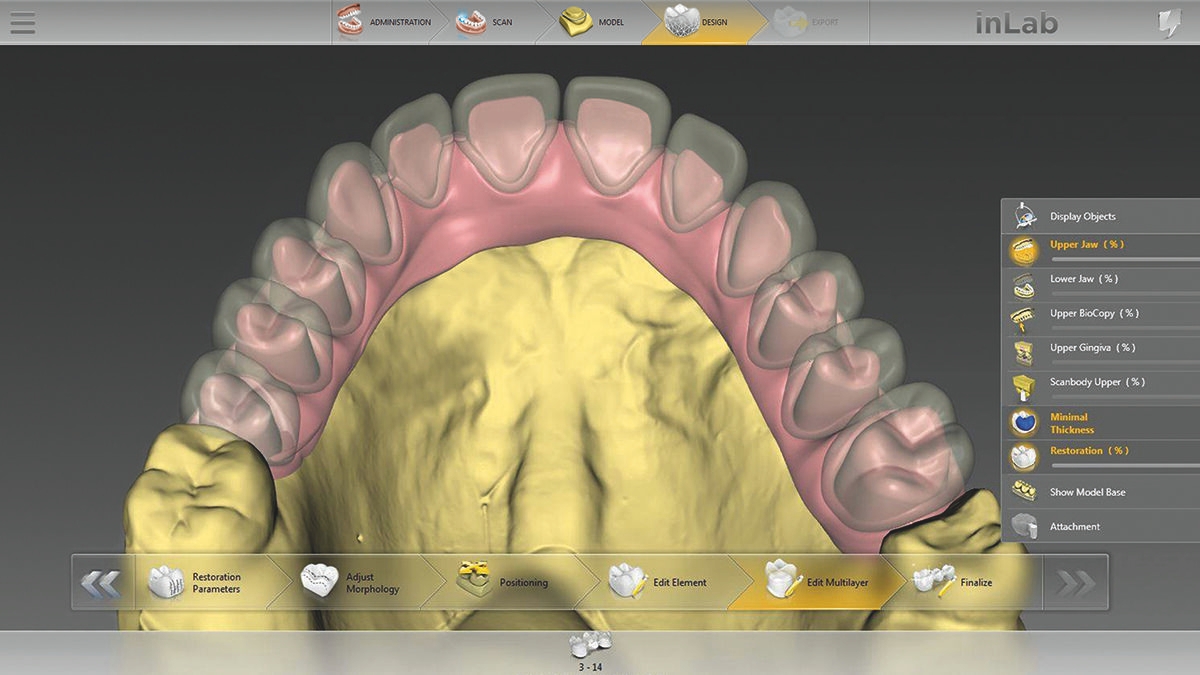Screen dimensions: 1200x675
Task: Open the Restoration Parameters step
Action: pos(200,583)
